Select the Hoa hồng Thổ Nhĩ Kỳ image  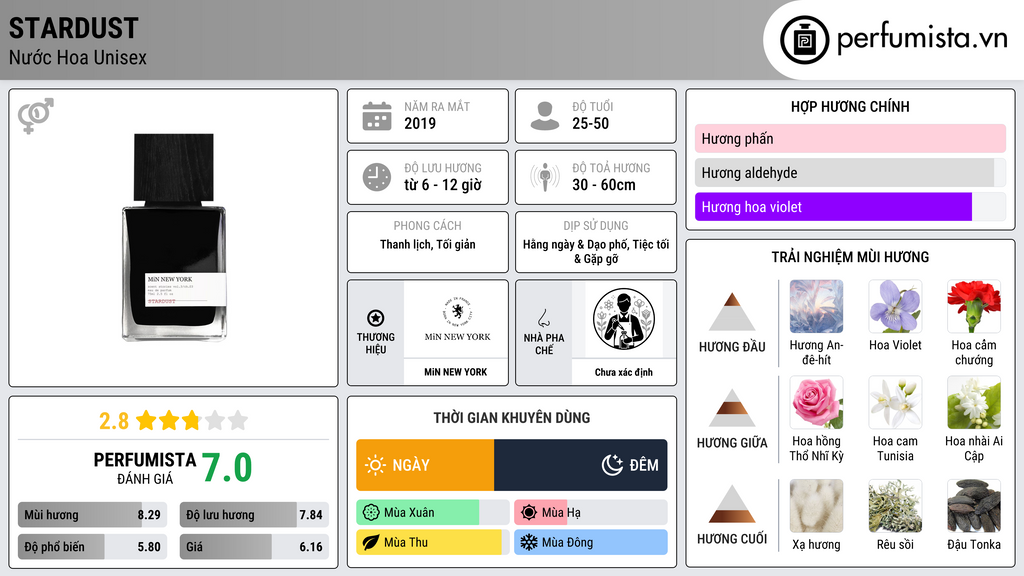pyautogui.click(x=816, y=403)
